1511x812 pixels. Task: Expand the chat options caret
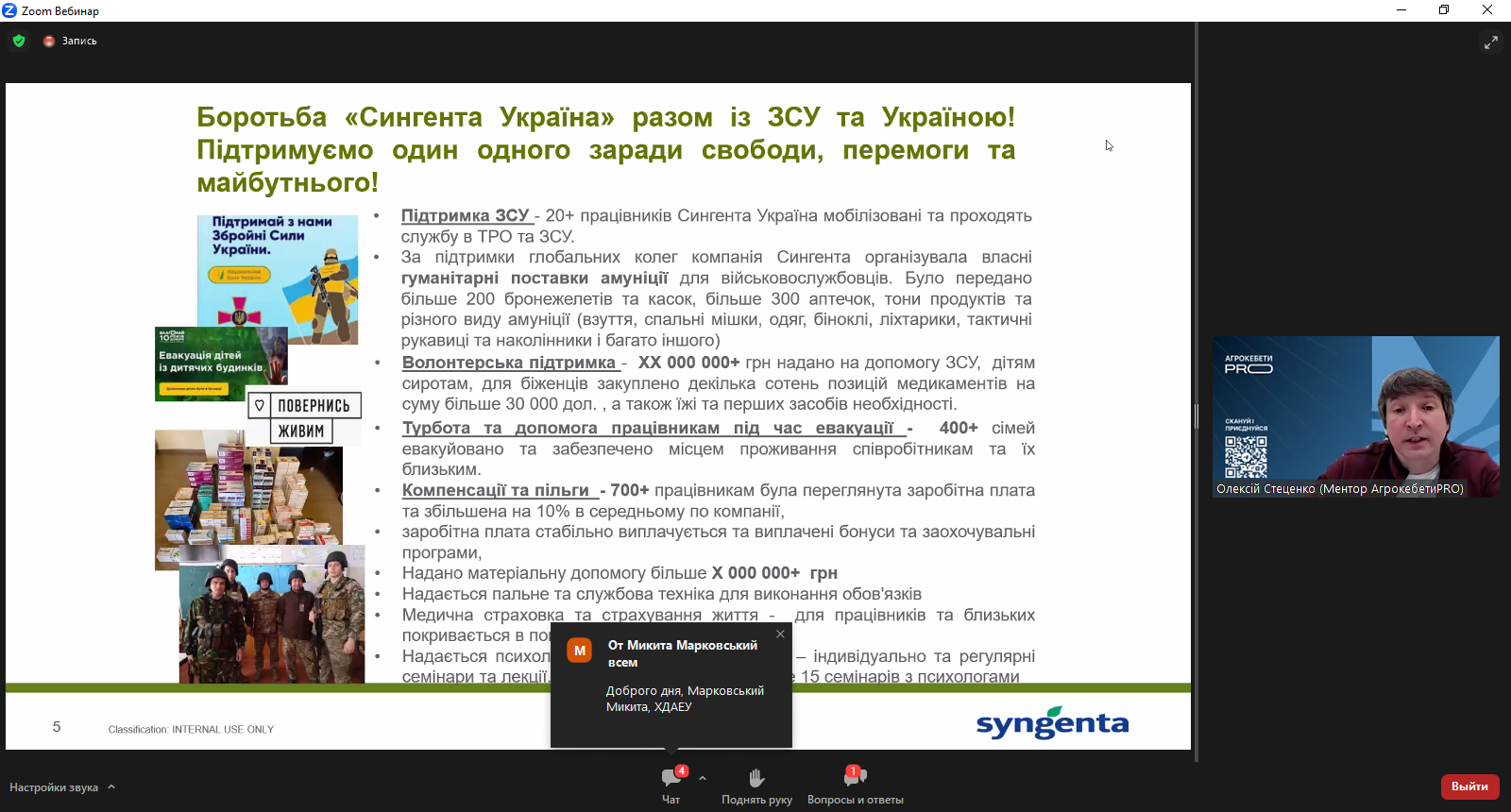(x=703, y=779)
